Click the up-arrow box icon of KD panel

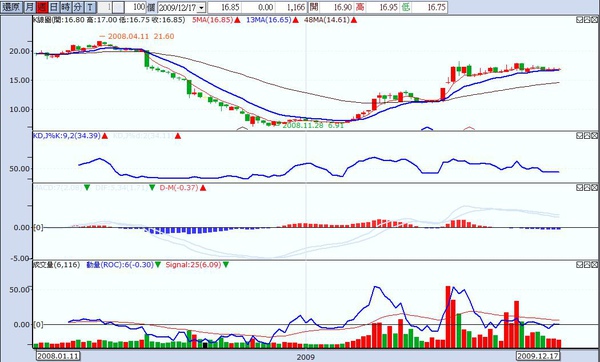pyautogui.click(x=587, y=135)
